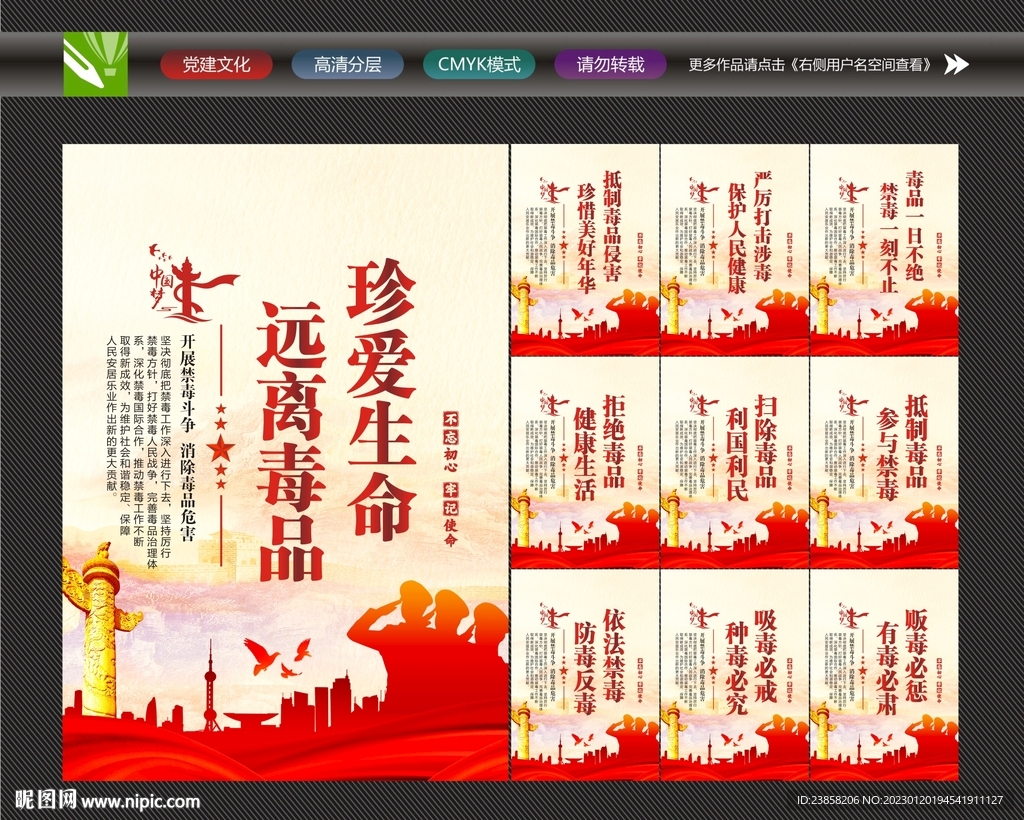Screen dimensions: 1024x820
Task: Click the 不忘初心 牢记使命 vertical text
Action: 451,479
